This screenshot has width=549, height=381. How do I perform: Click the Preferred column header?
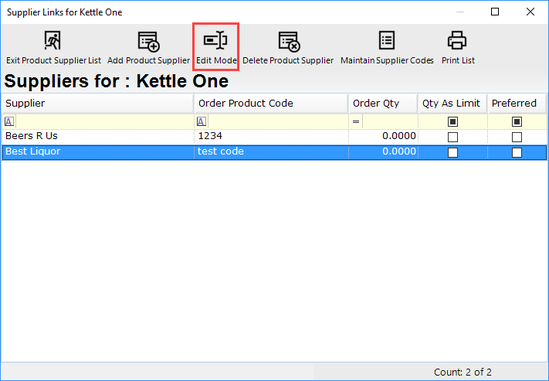517,104
